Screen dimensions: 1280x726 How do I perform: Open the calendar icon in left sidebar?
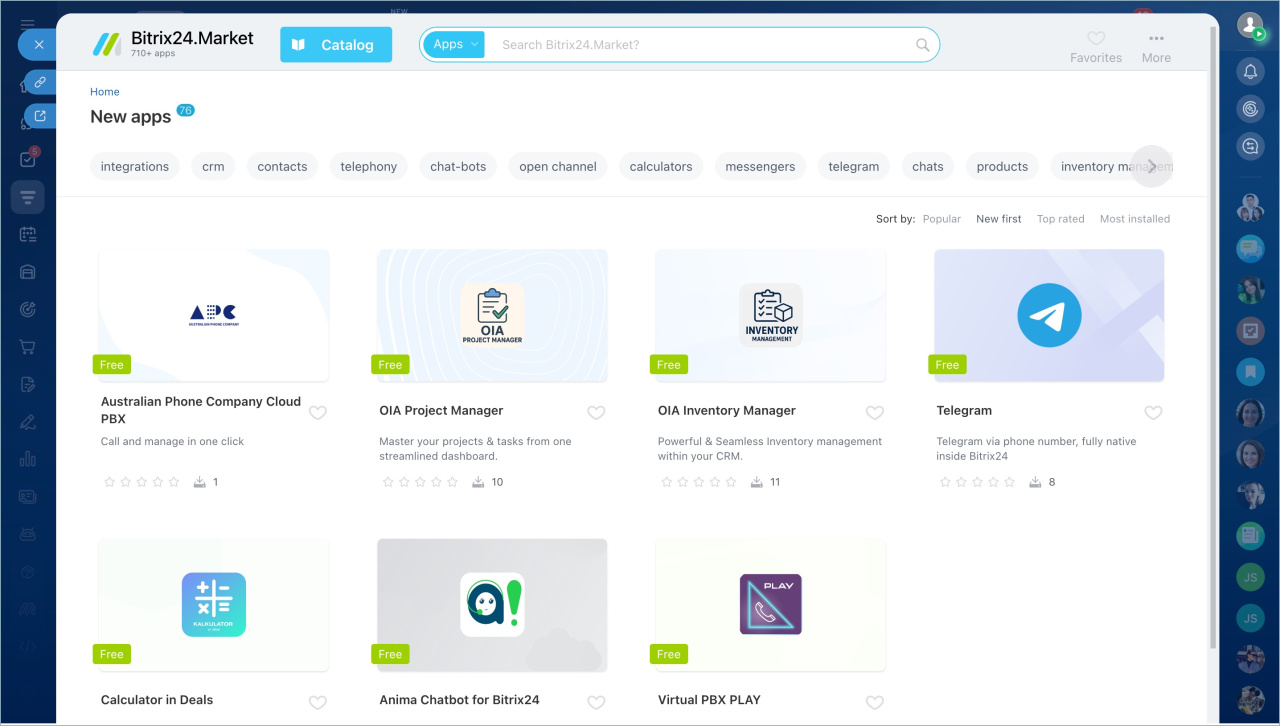tap(28, 234)
